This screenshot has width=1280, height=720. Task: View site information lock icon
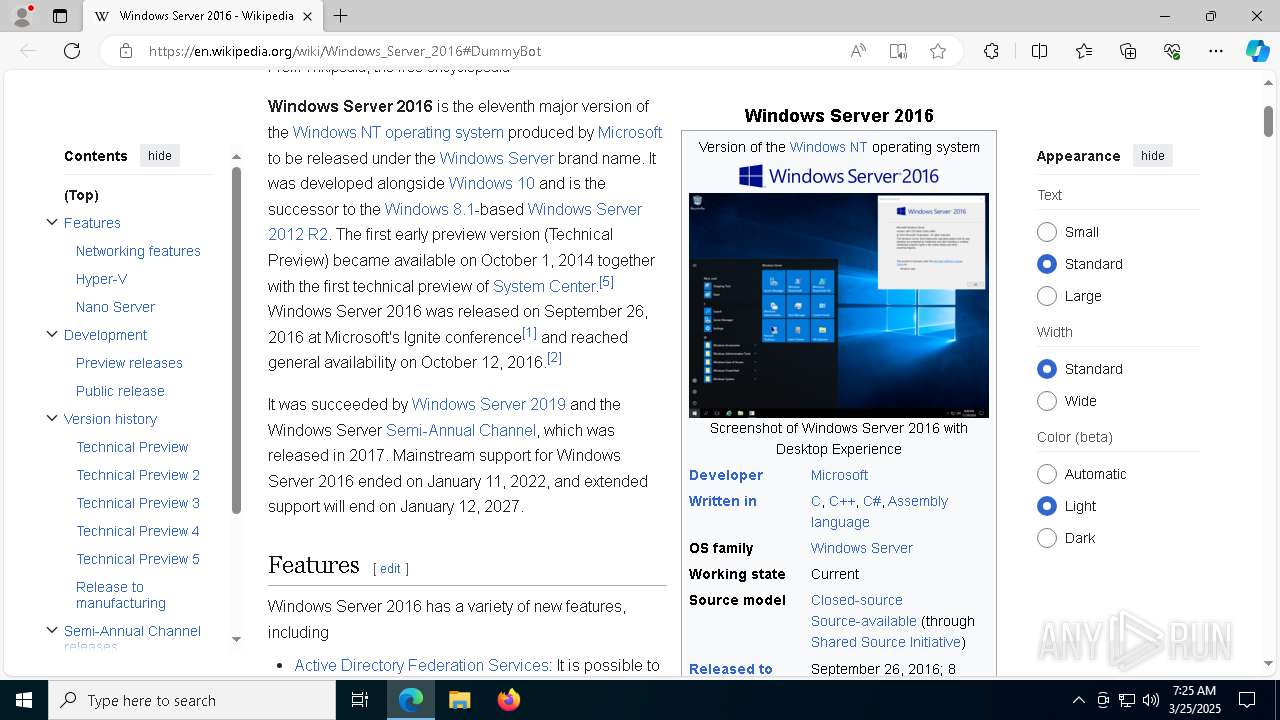click(x=126, y=51)
